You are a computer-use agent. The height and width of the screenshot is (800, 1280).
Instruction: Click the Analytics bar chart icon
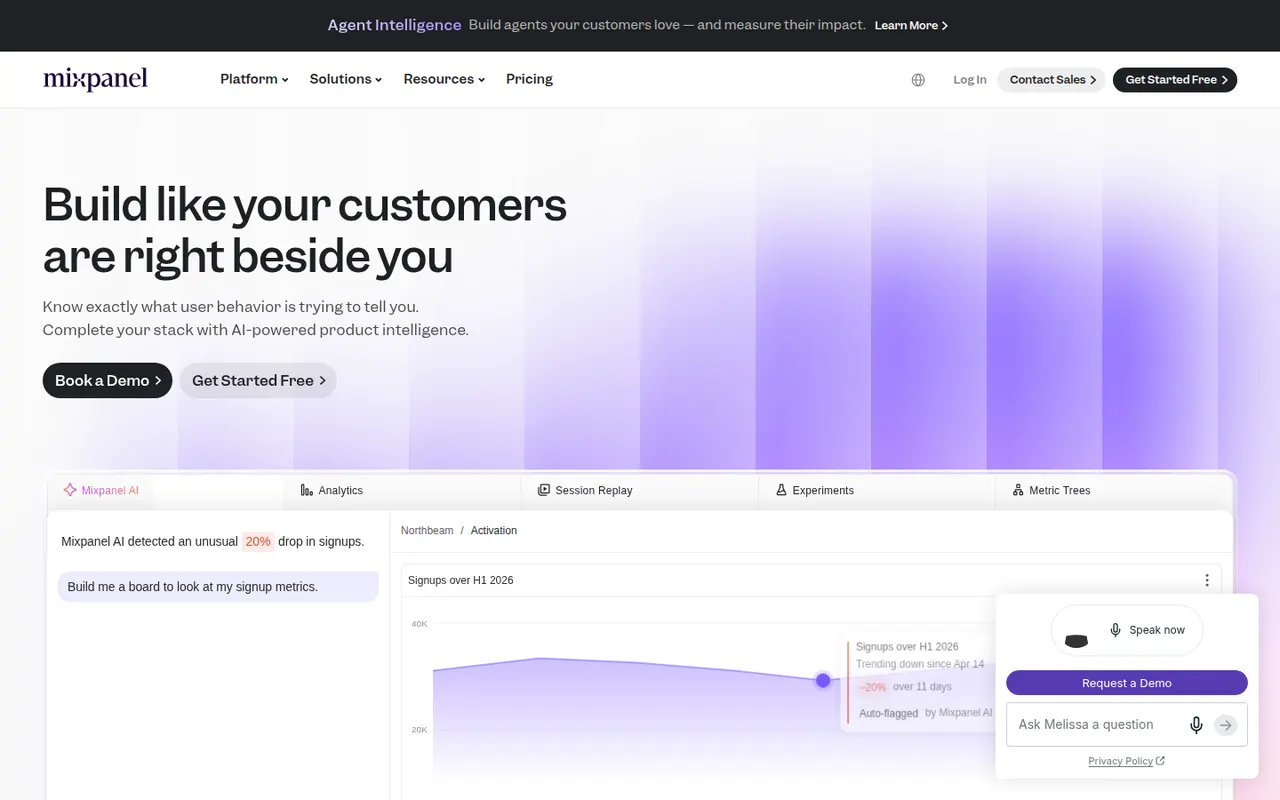[306, 490]
